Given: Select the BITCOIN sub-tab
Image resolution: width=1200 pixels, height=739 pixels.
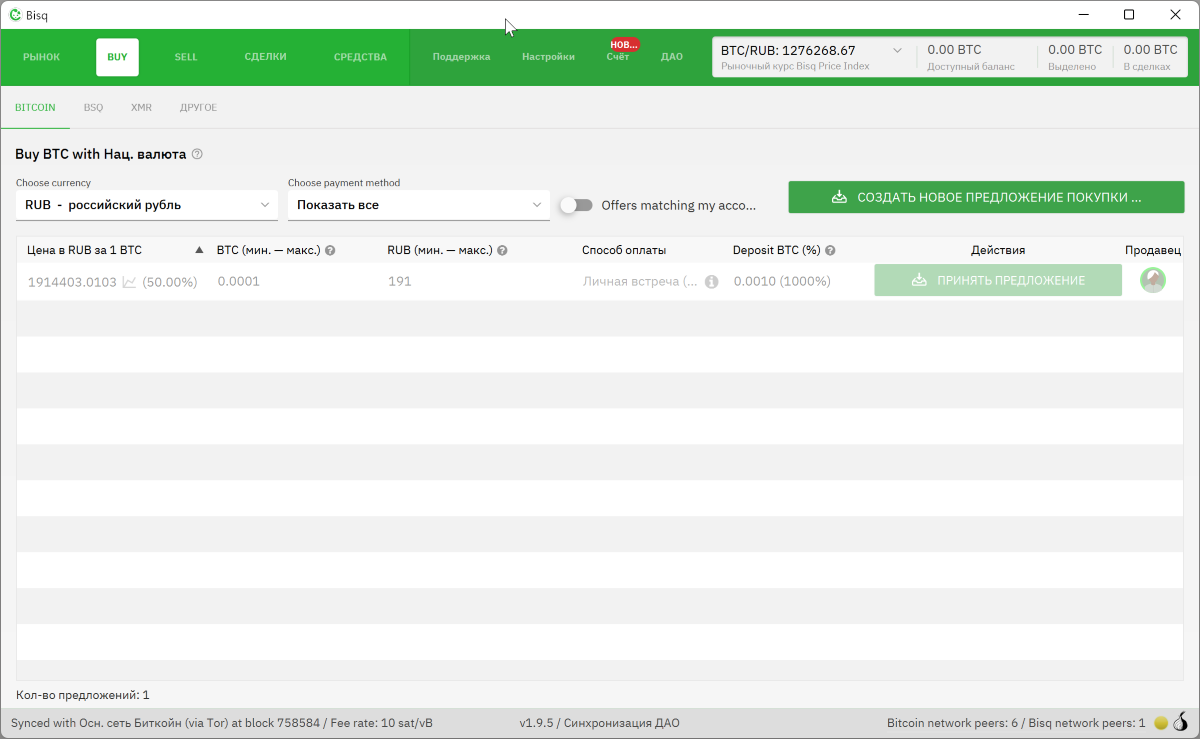Looking at the screenshot, I should 35,107.
